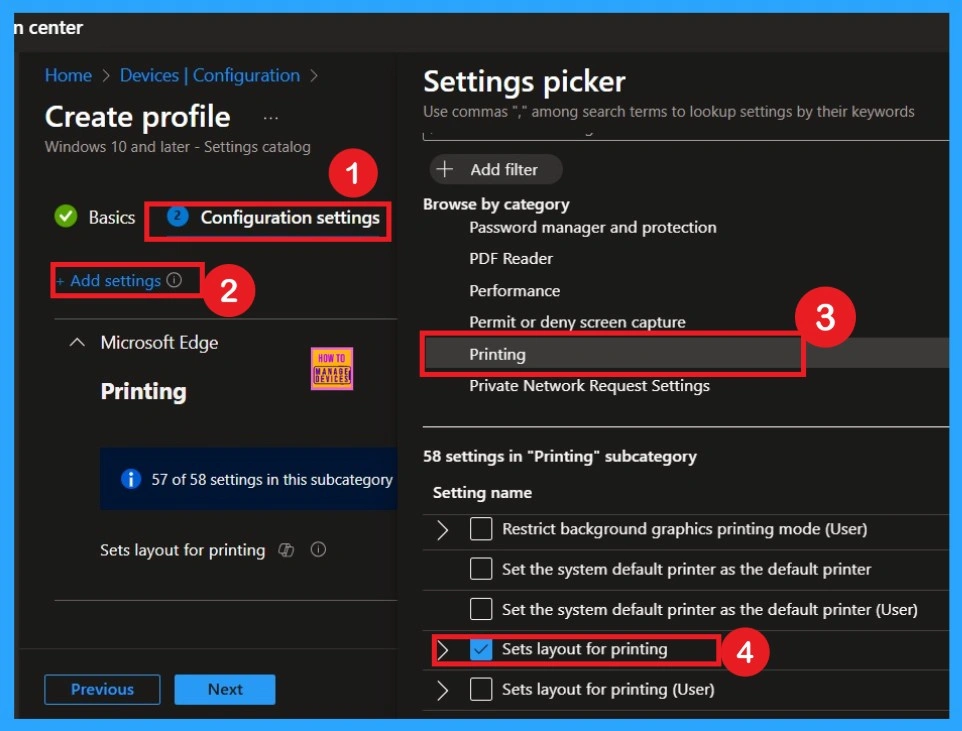Click the info icon next to Sets layout for printing

(318, 549)
